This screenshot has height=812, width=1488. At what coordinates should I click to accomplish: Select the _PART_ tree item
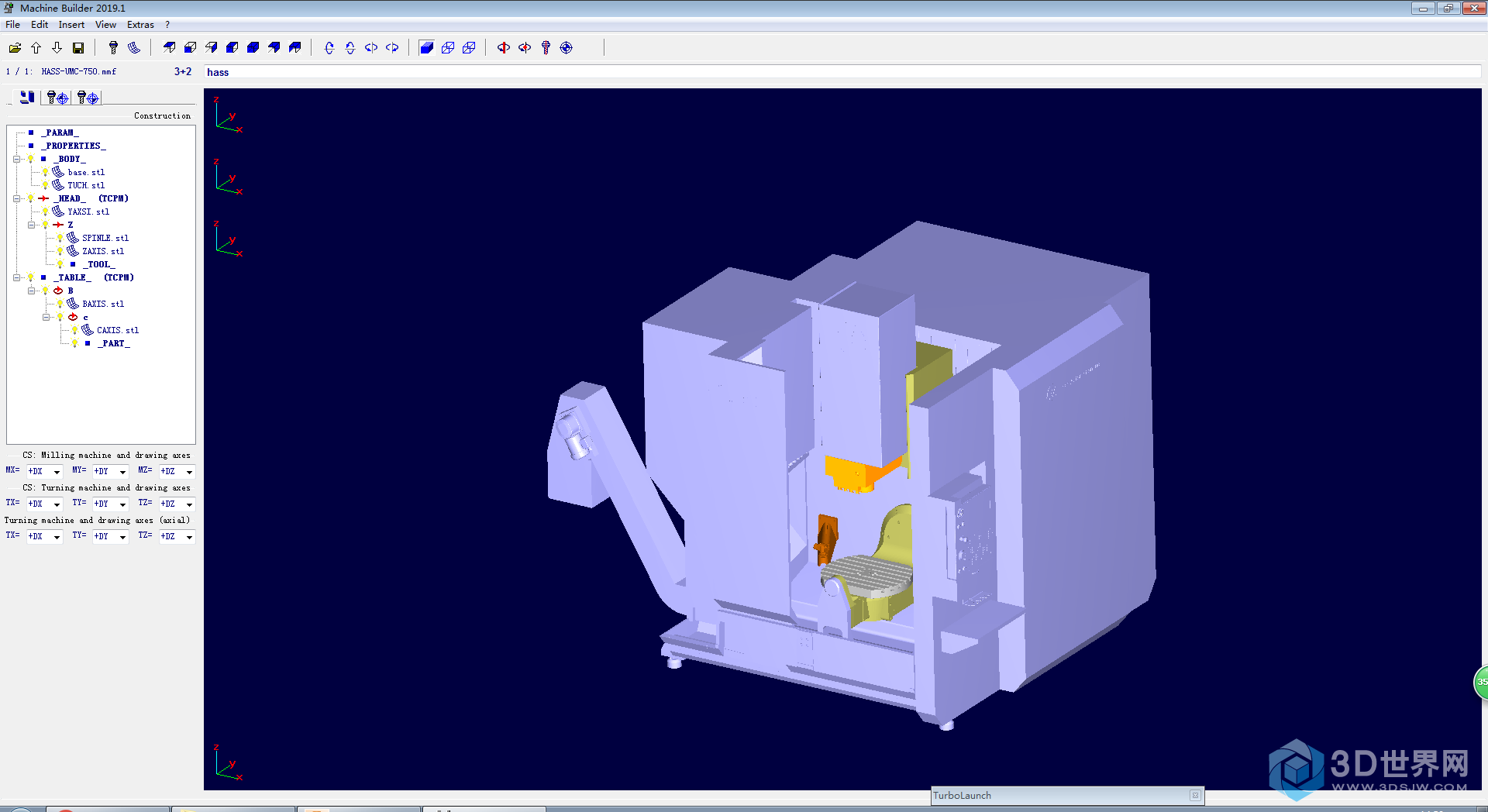(x=113, y=343)
